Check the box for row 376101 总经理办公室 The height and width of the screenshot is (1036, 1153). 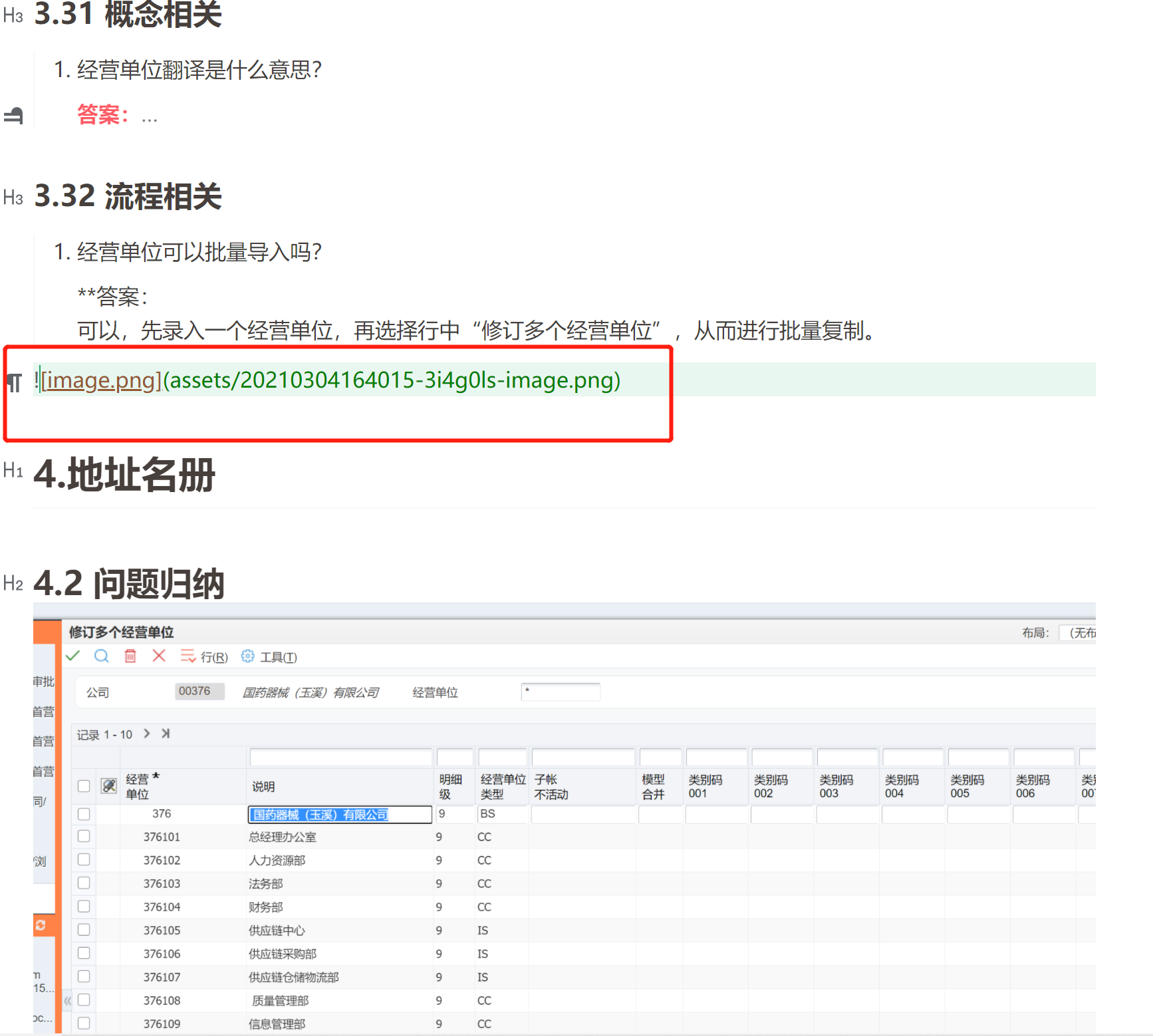(x=84, y=837)
